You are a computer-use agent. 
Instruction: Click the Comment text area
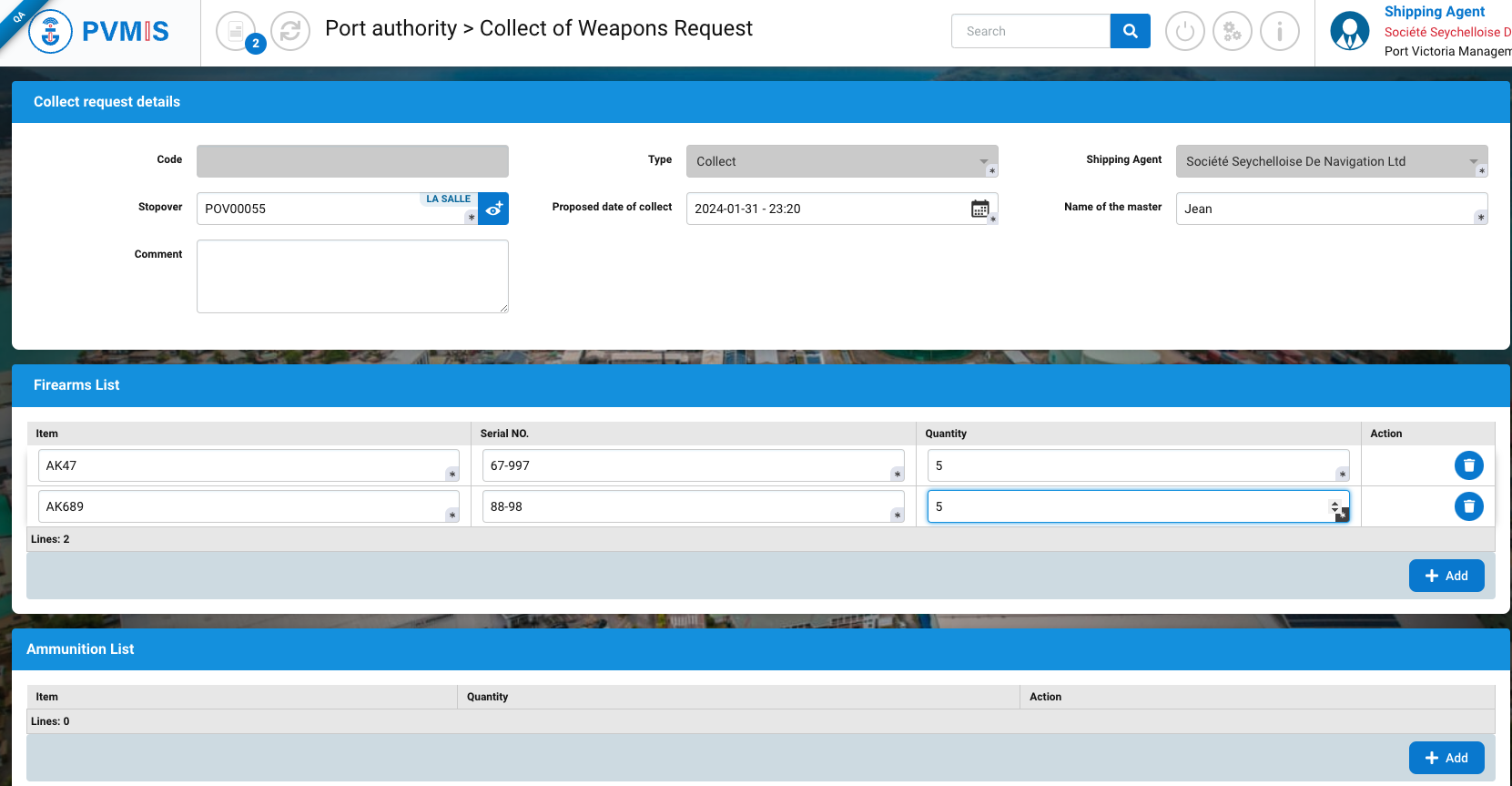352,276
